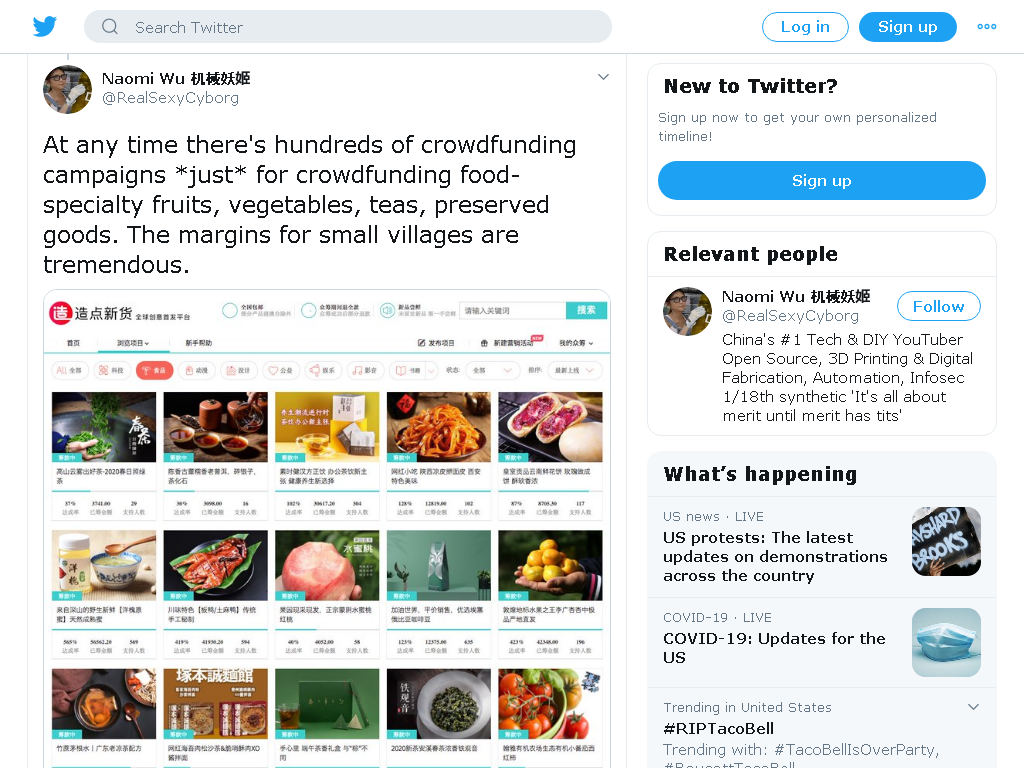
Task: Click Naomi Wu avatar in Relevant people
Action: point(688,312)
